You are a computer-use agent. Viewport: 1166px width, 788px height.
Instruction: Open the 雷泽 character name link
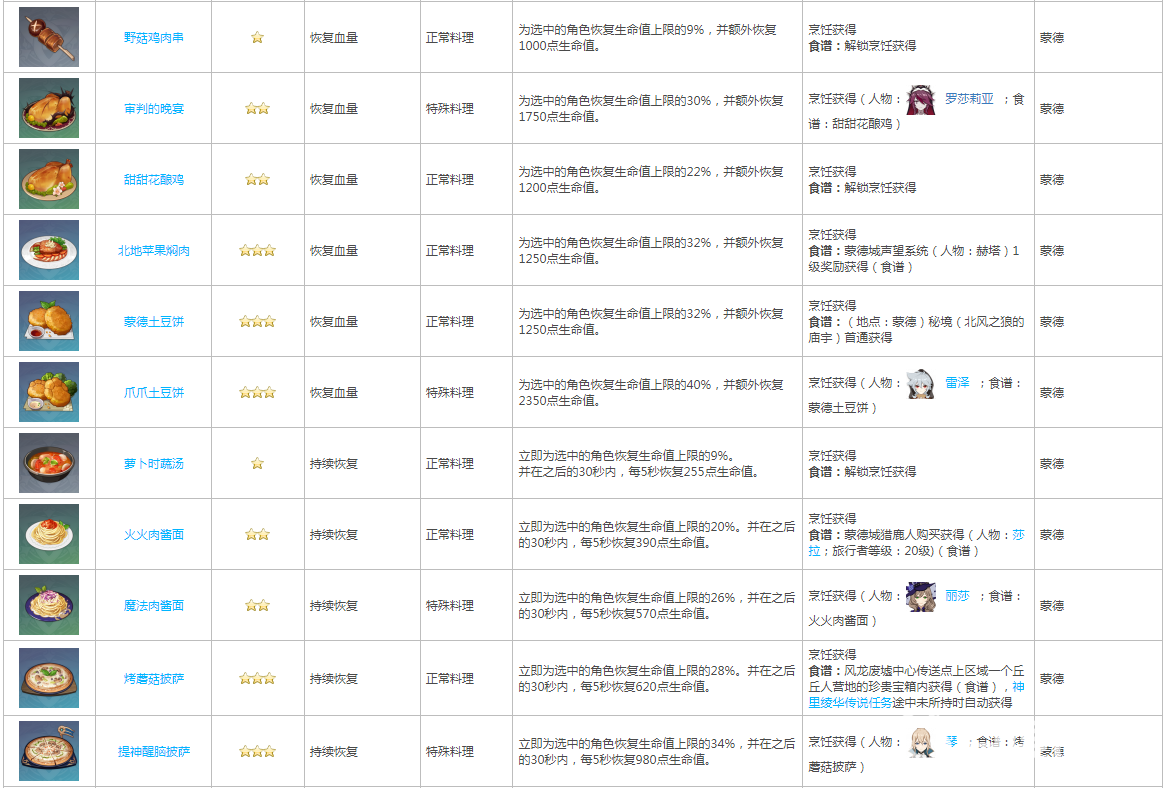pyautogui.click(x=957, y=383)
